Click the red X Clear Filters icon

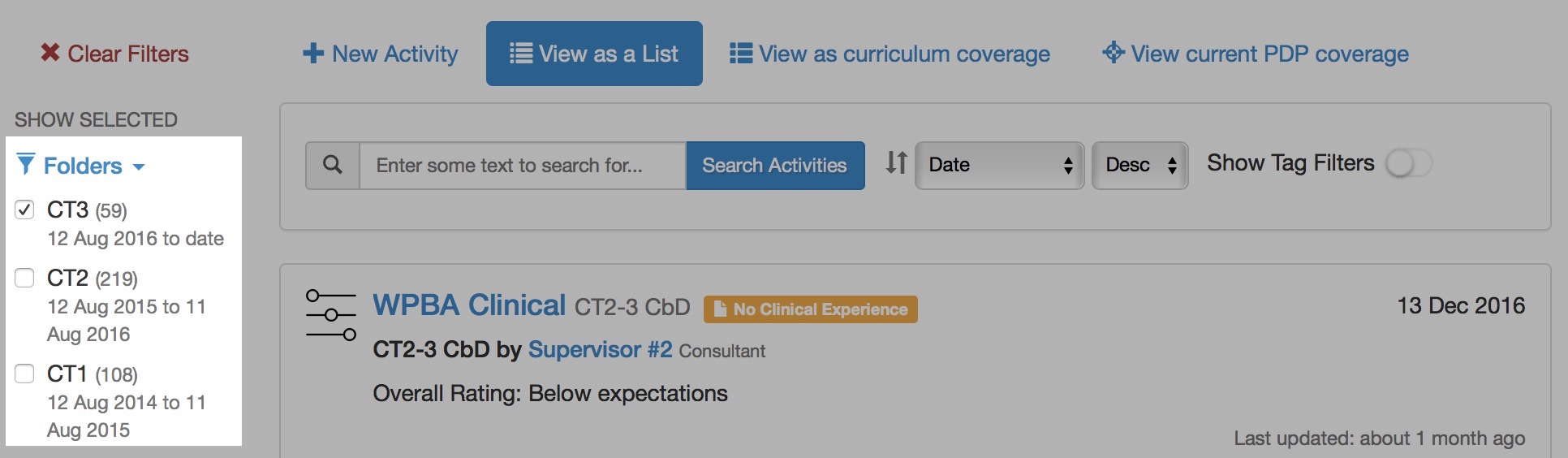coord(50,53)
